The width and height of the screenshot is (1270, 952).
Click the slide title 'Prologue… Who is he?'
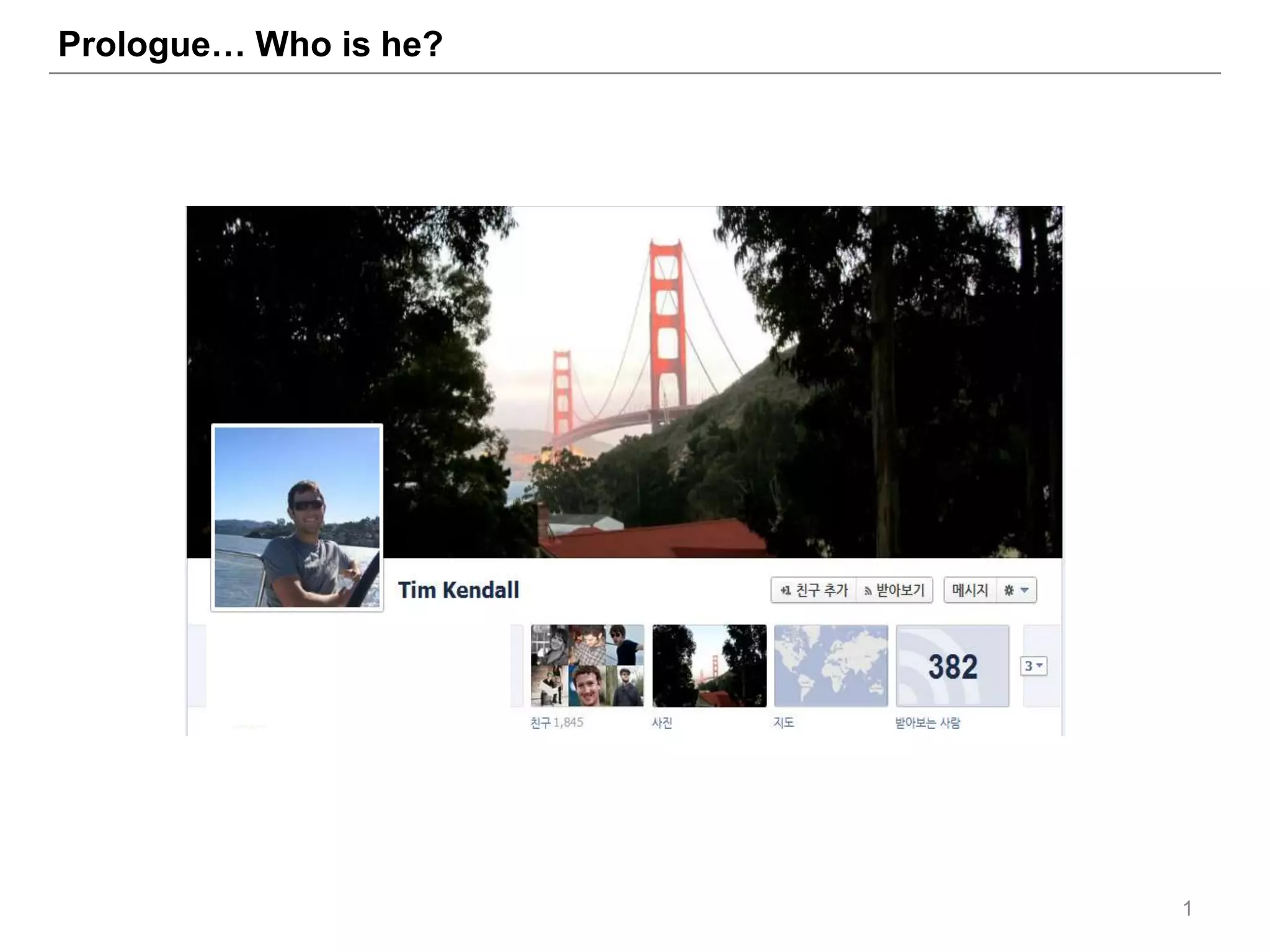click(x=251, y=44)
